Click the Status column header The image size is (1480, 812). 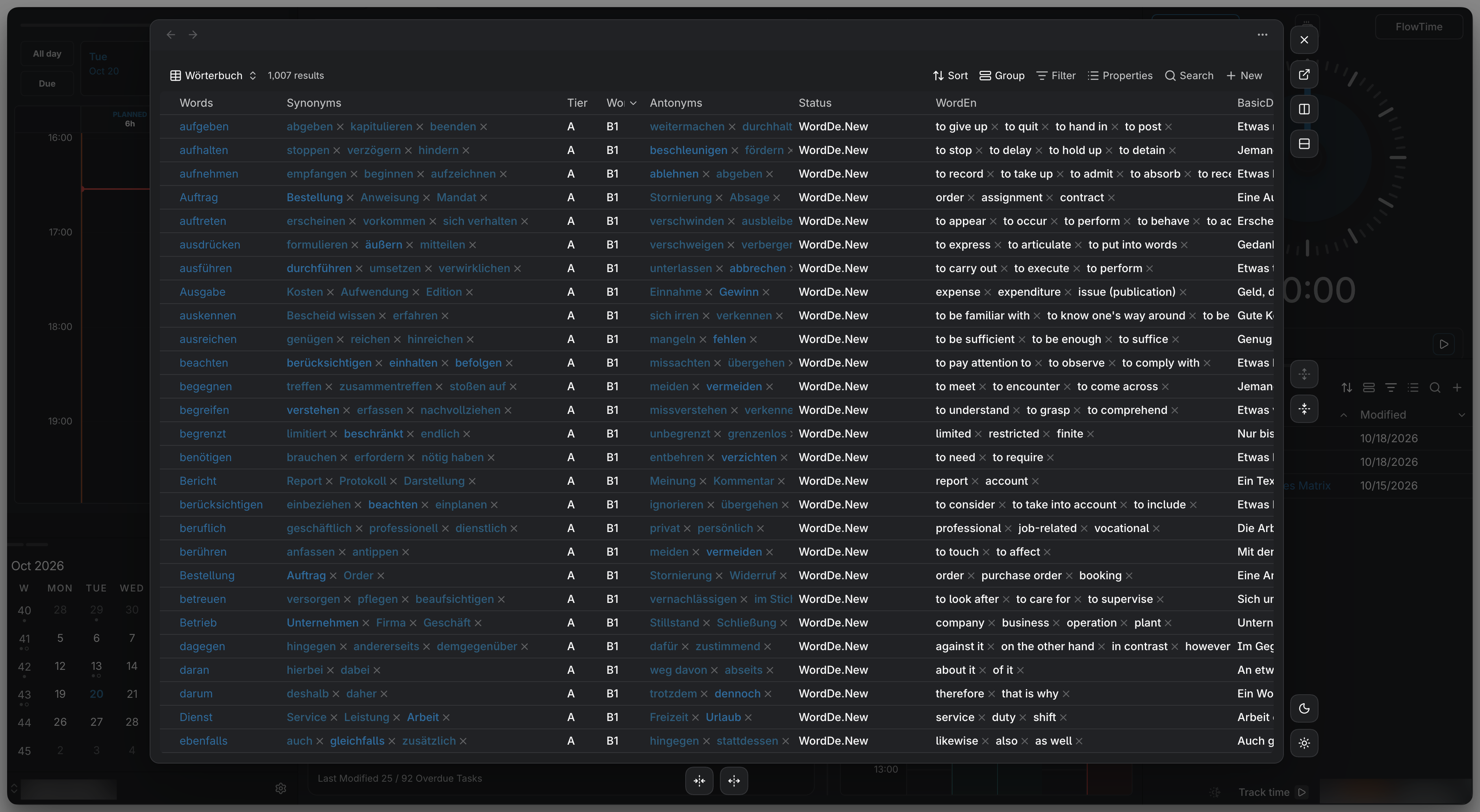(x=815, y=103)
